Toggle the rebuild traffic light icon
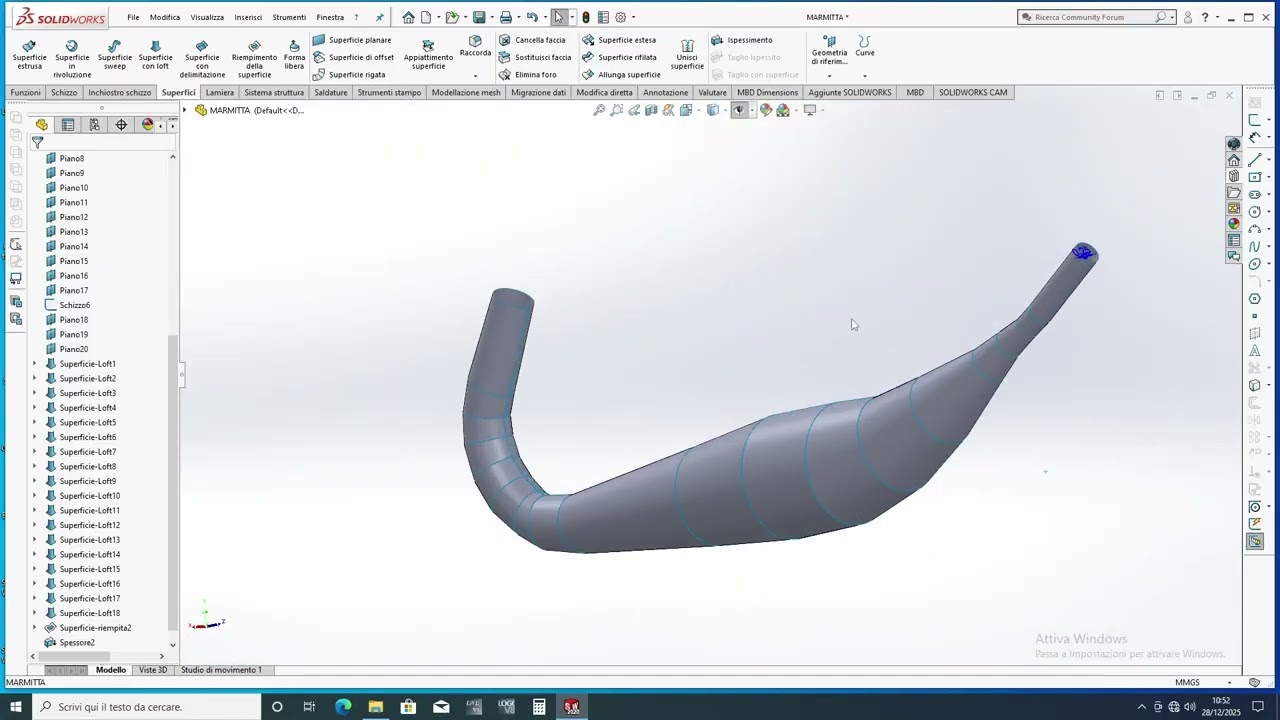The height and width of the screenshot is (720, 1280). pyautogui.click(x=585, y=17)
